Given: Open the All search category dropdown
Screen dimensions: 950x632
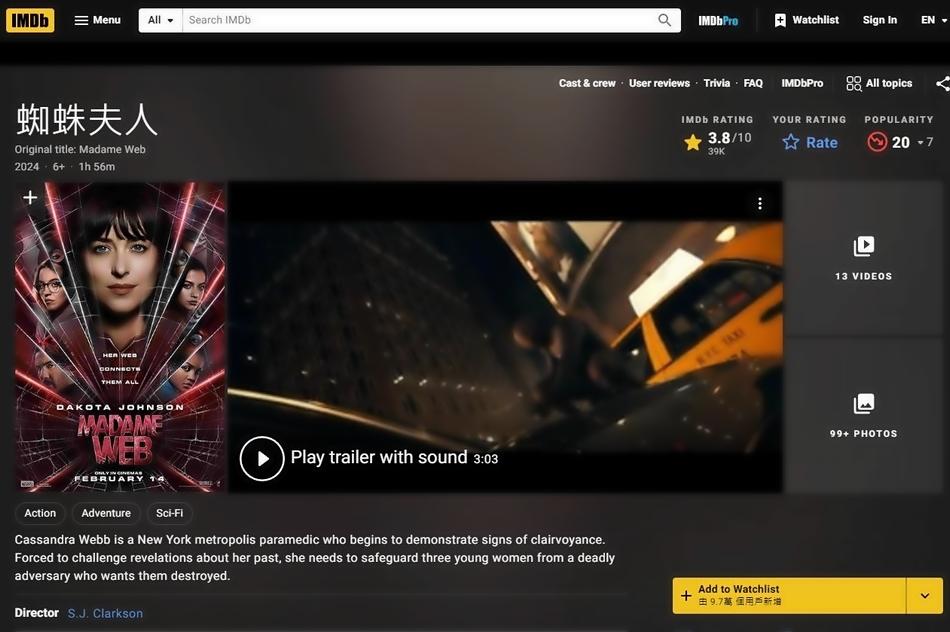Looking at the screenshot, I should [x=161, y=20].
